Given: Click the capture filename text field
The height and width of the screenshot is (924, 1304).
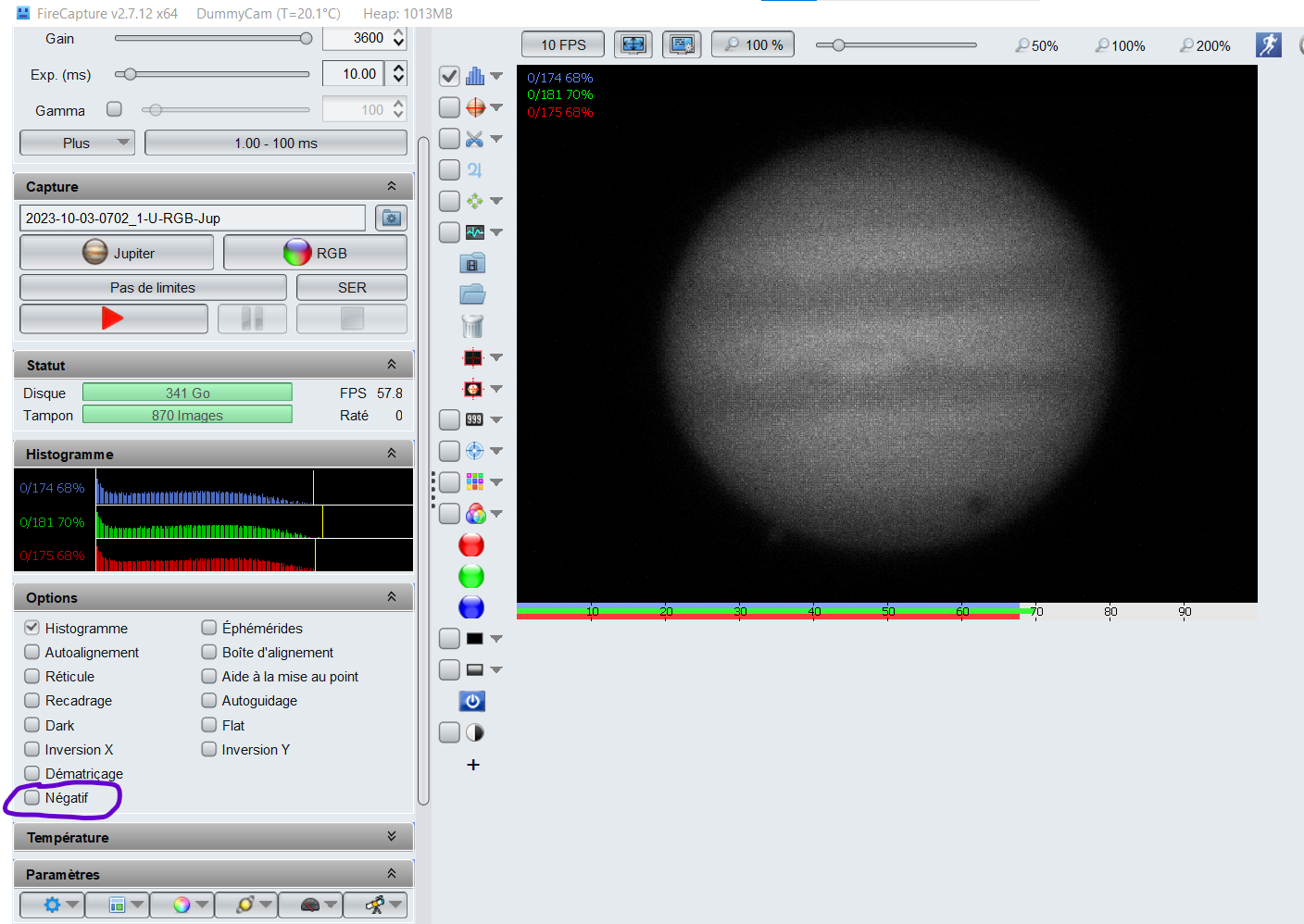Looking at the screenshot, I should pyautogui.click(x=192, y=219).
